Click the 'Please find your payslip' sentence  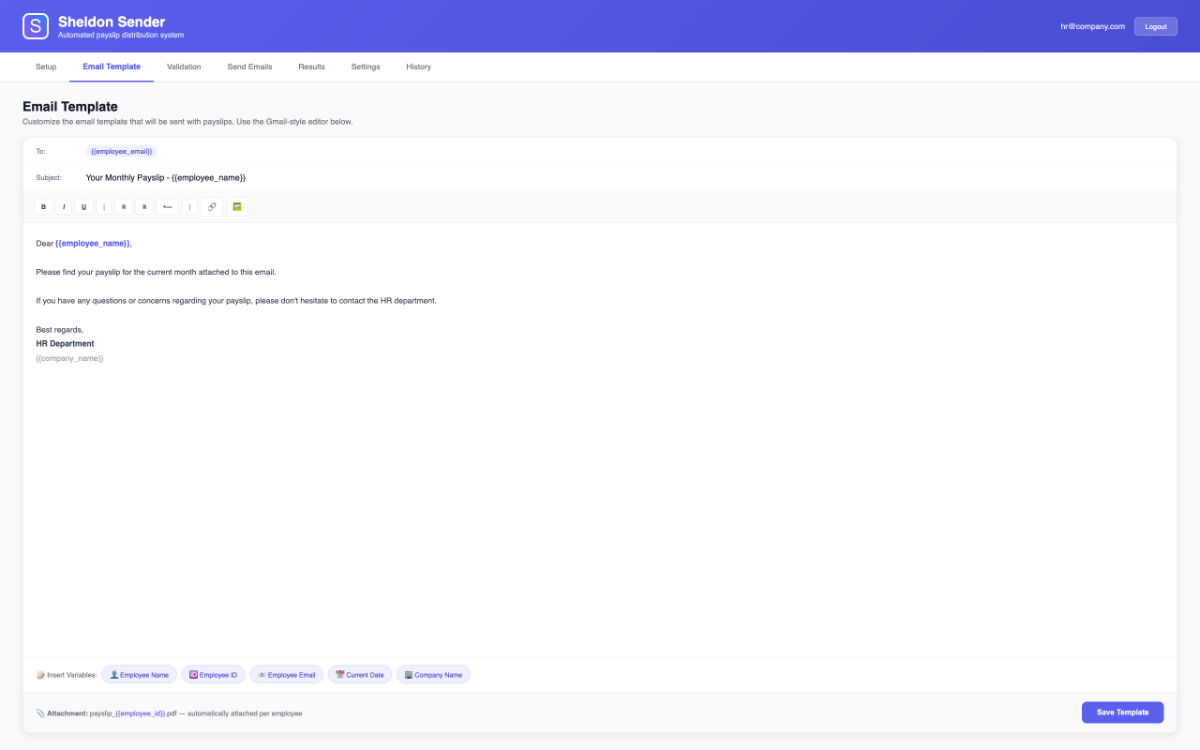point(155,272)
